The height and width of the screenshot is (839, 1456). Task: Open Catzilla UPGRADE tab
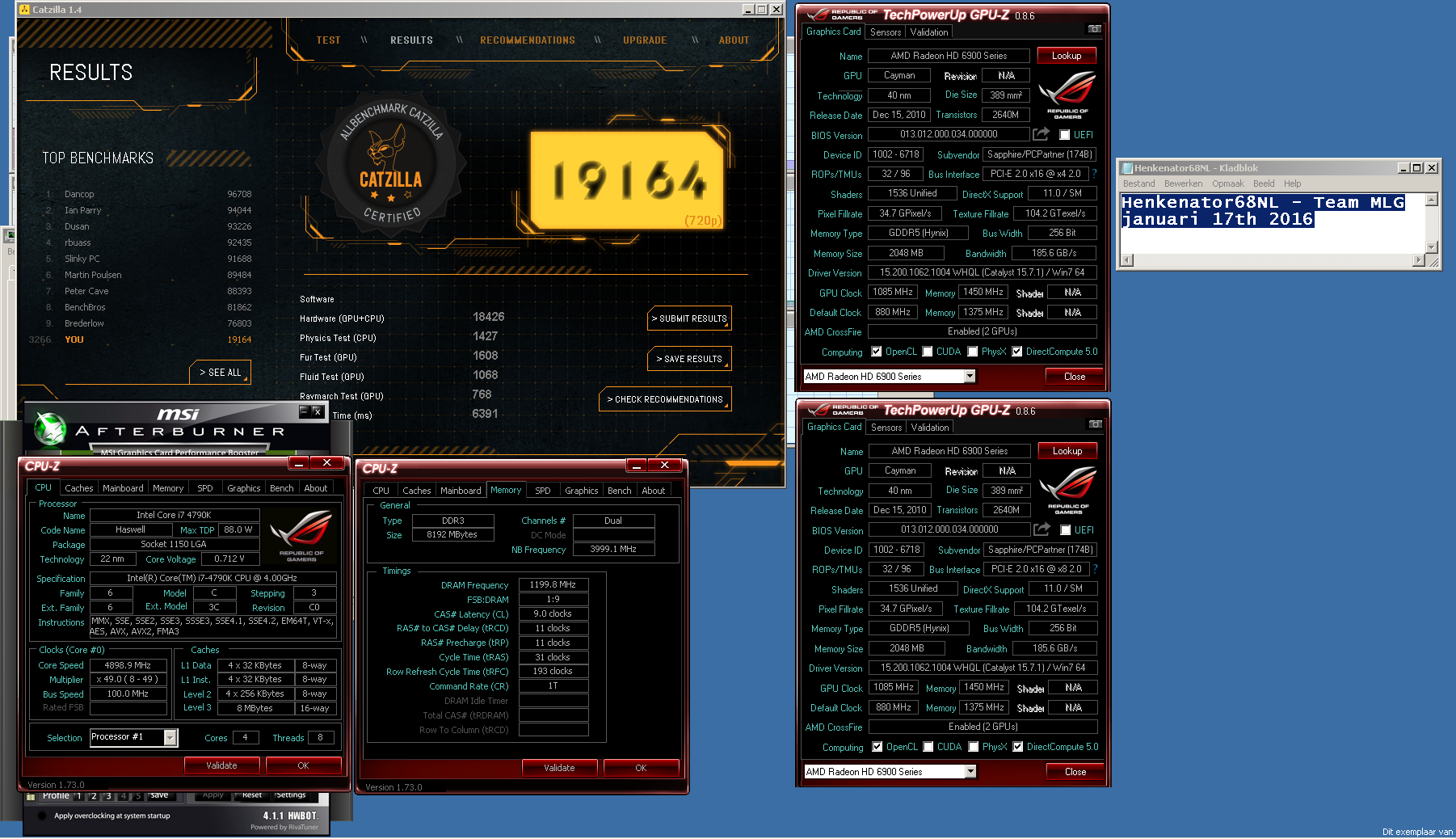click(x=645, y=40)
